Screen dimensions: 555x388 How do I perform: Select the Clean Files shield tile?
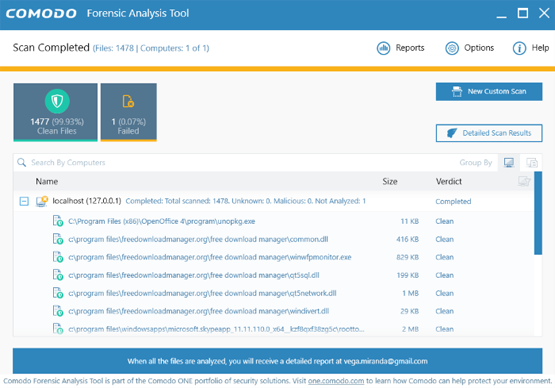(x=56, y=112)
